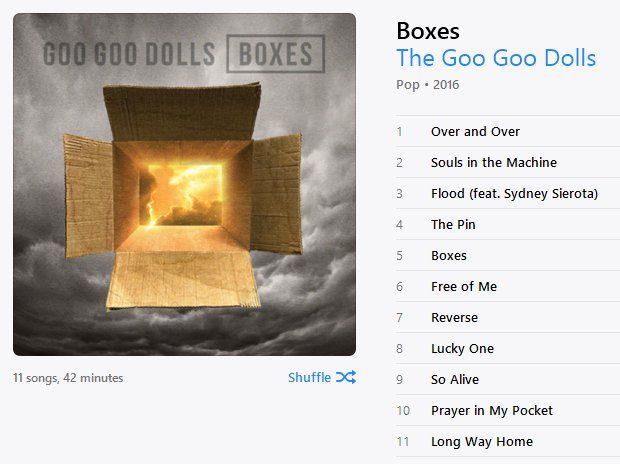Click the Boxes album title heading

coord(428,31)
